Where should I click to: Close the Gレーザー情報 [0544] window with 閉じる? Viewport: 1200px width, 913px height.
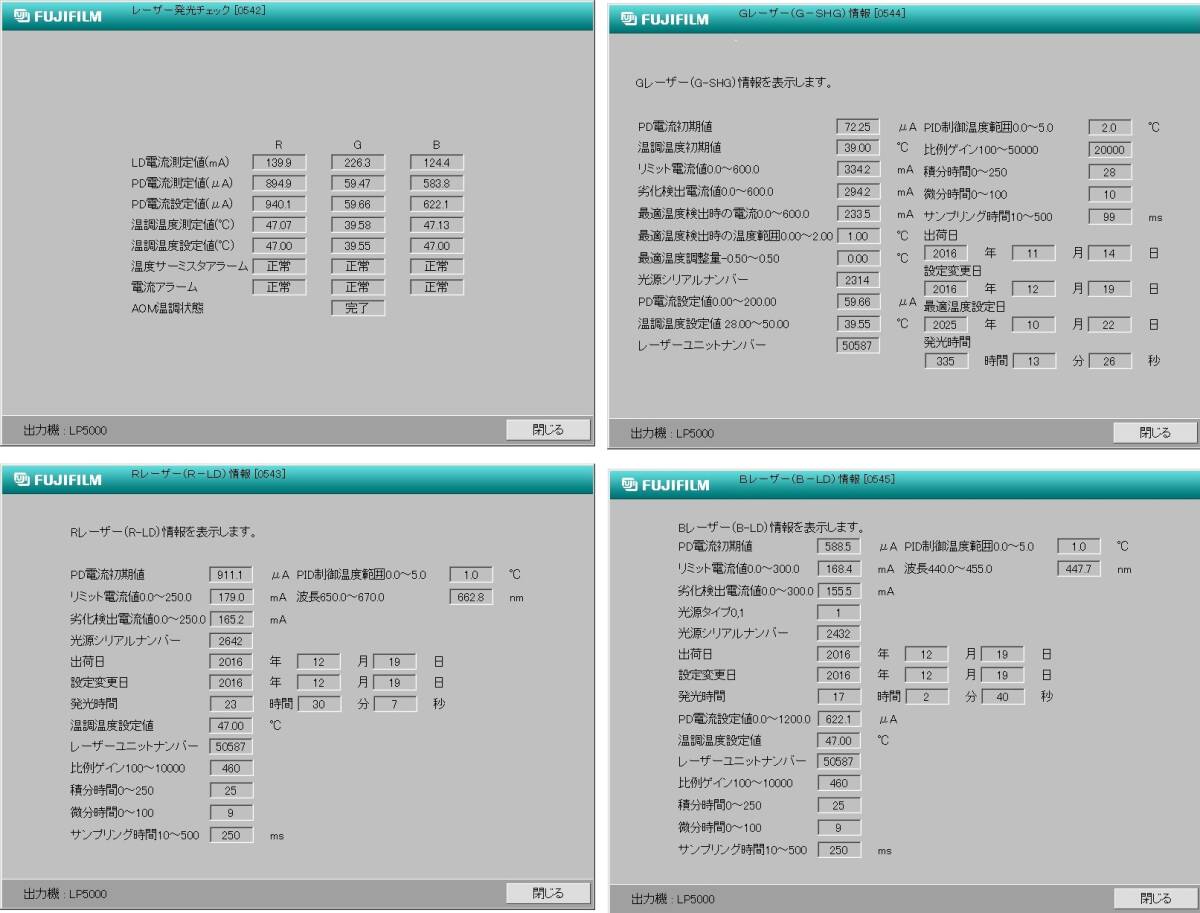(1155, 433)
